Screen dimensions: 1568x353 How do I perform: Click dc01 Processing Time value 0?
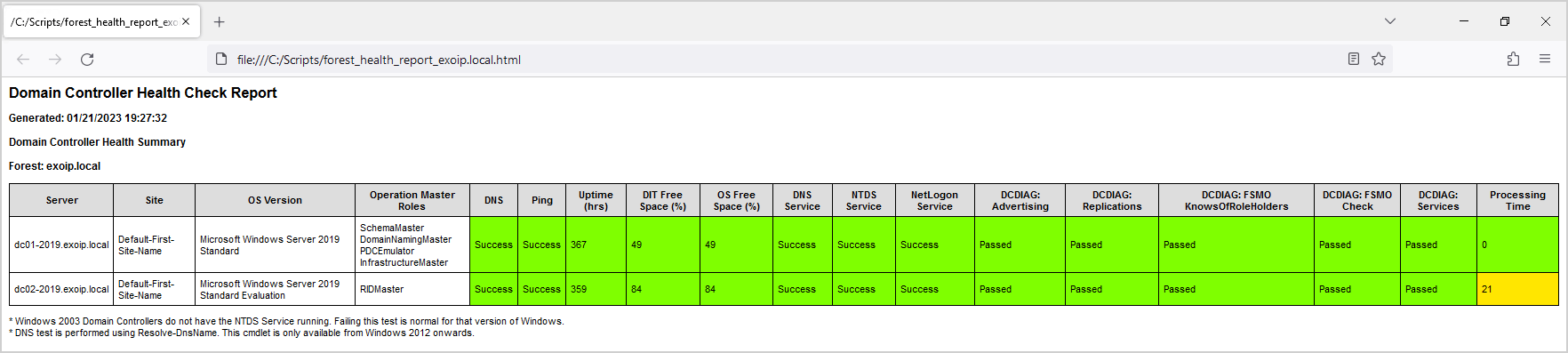click(x=1517, y=245)
